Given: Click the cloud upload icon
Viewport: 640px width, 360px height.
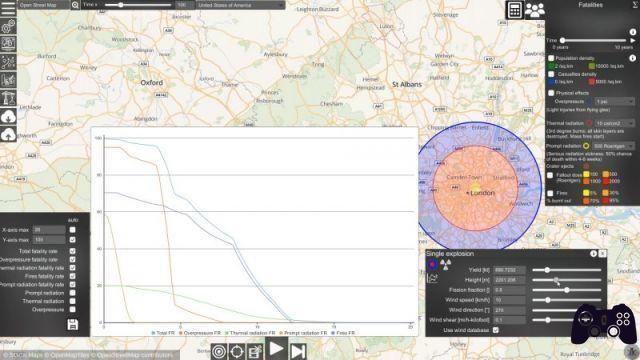Looking at the screenshot, I should point(8,135).
